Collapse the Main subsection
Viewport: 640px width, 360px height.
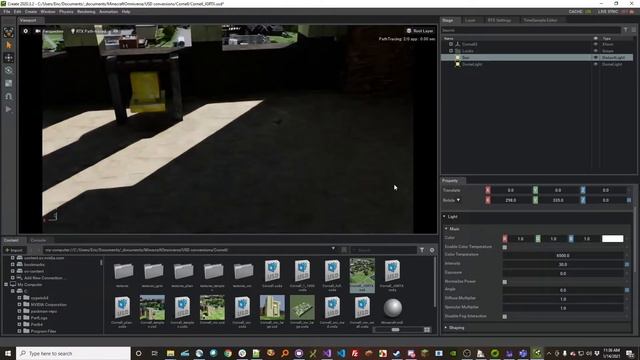(x=447, y=229)
